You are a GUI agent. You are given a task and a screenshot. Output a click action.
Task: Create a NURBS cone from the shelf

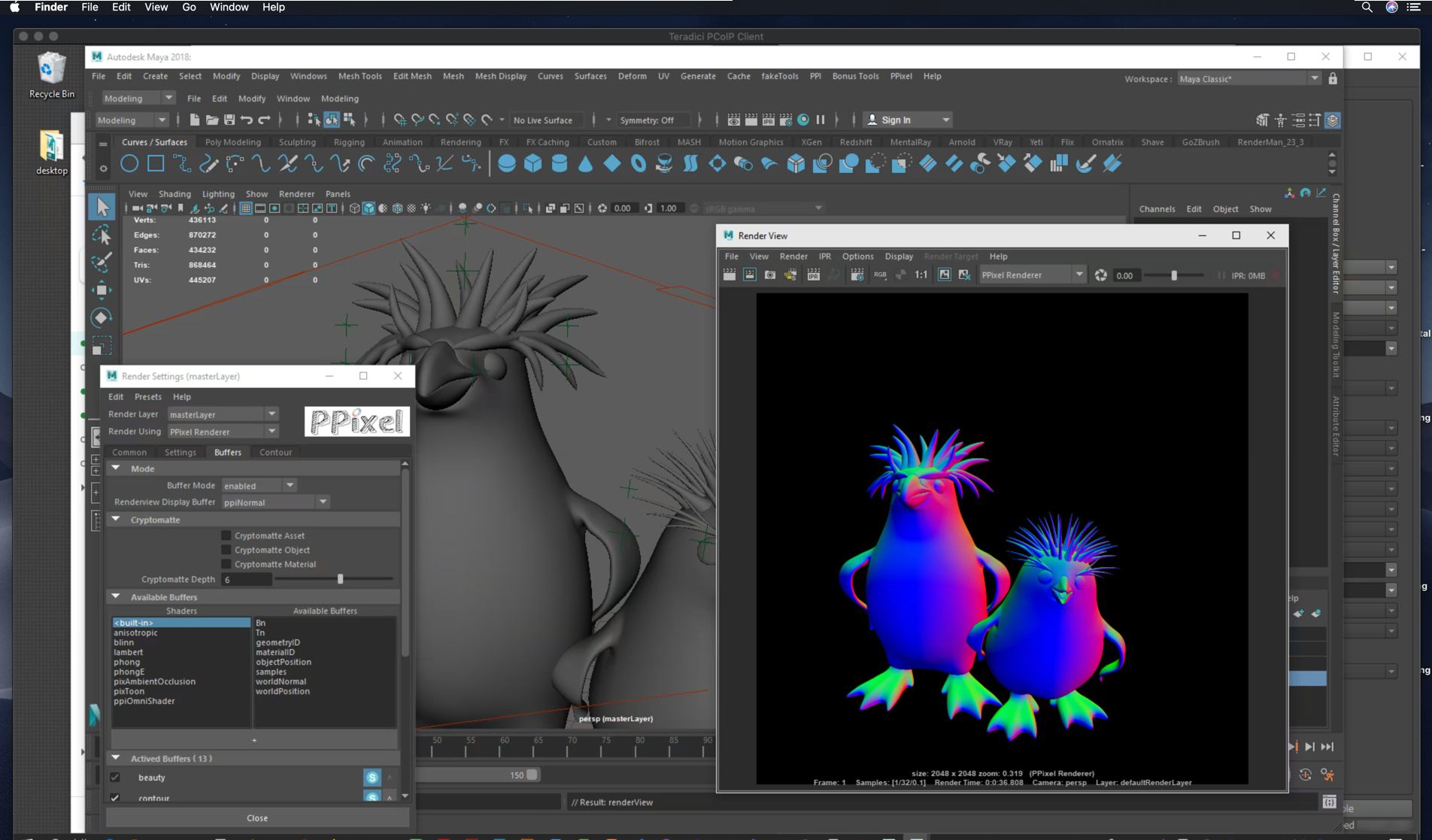click(x=586, y=163)
